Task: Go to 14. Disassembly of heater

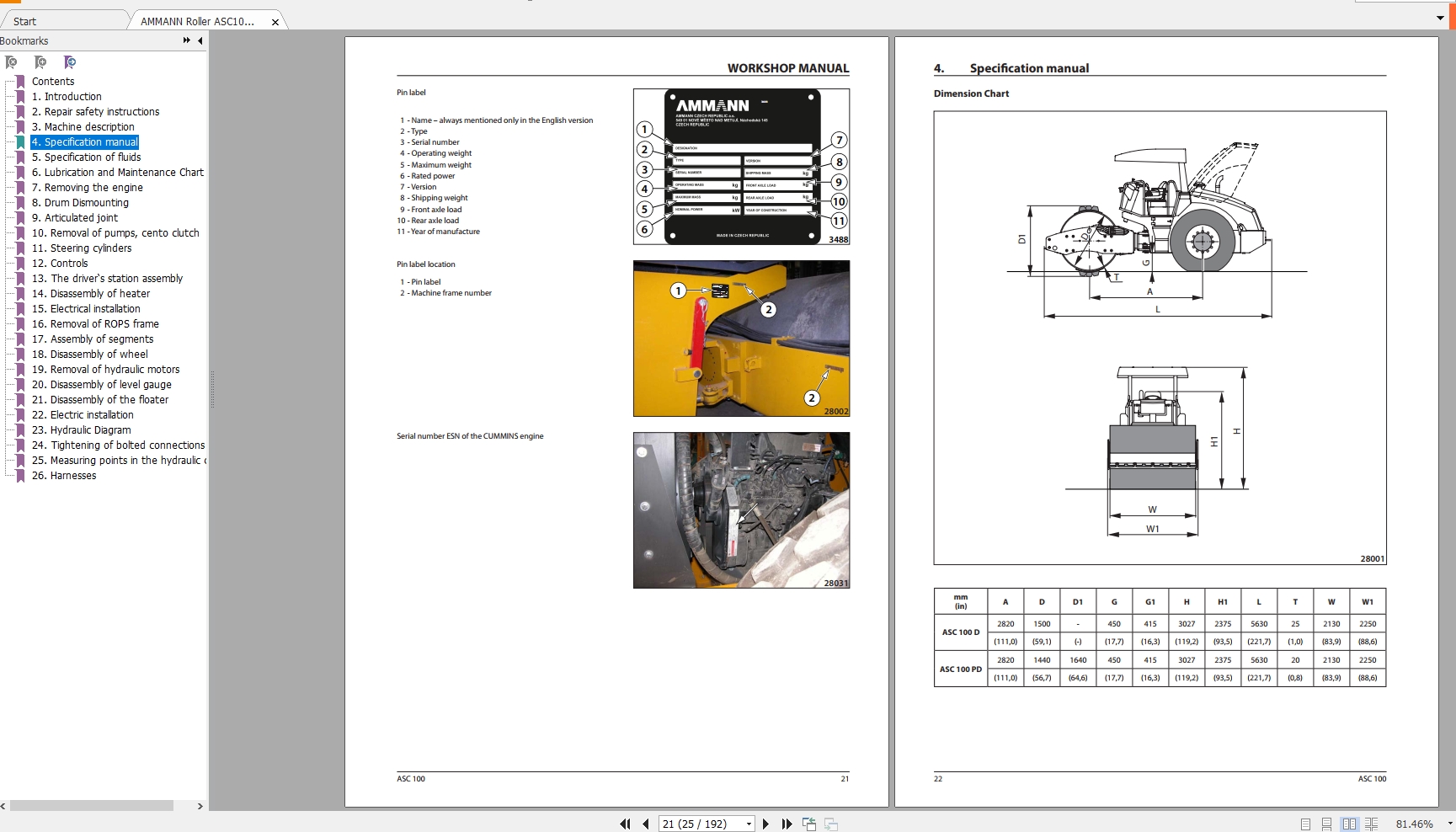Action: pos(91,294)
